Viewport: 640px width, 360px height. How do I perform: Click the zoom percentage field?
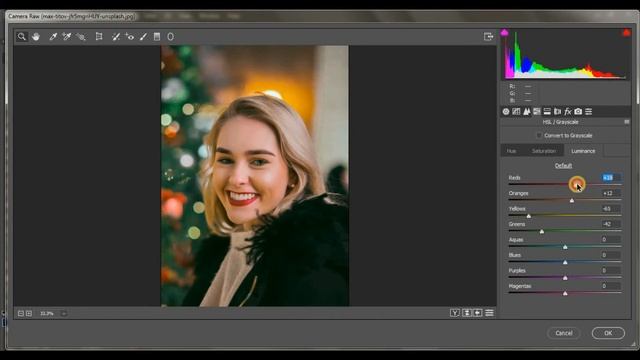pos(48,313)
